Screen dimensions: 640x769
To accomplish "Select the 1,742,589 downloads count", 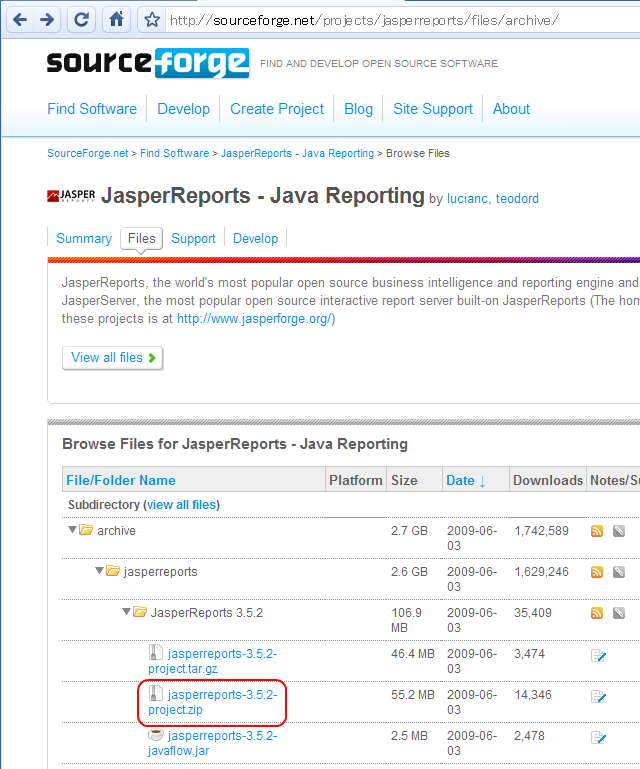I will (541, 531).
